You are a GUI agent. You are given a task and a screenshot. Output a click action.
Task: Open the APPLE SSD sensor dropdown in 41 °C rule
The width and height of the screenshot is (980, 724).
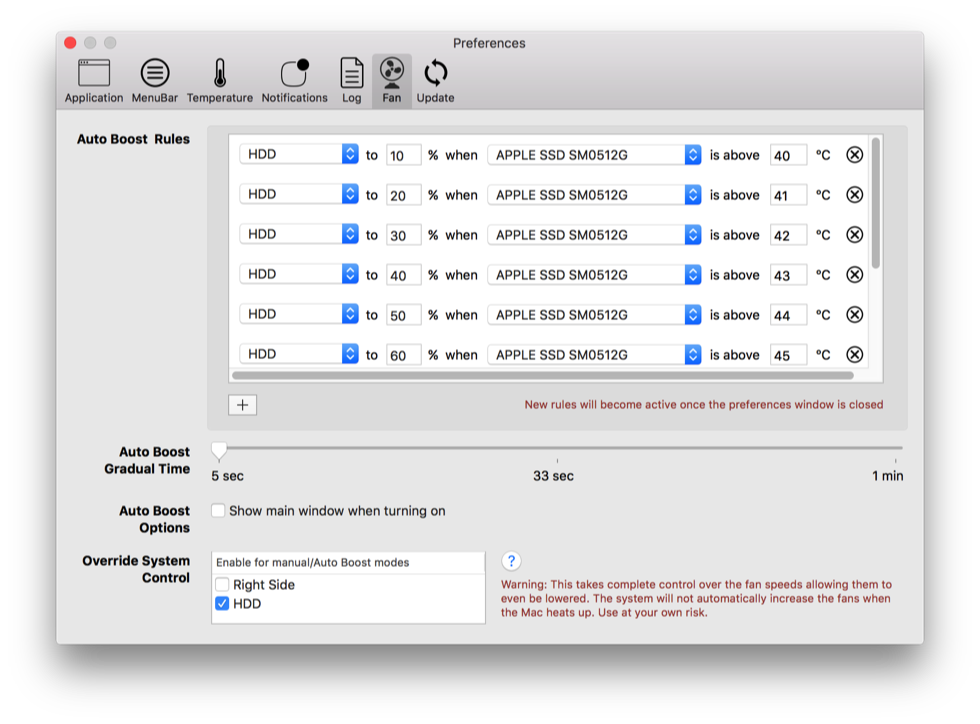[594, 194]
